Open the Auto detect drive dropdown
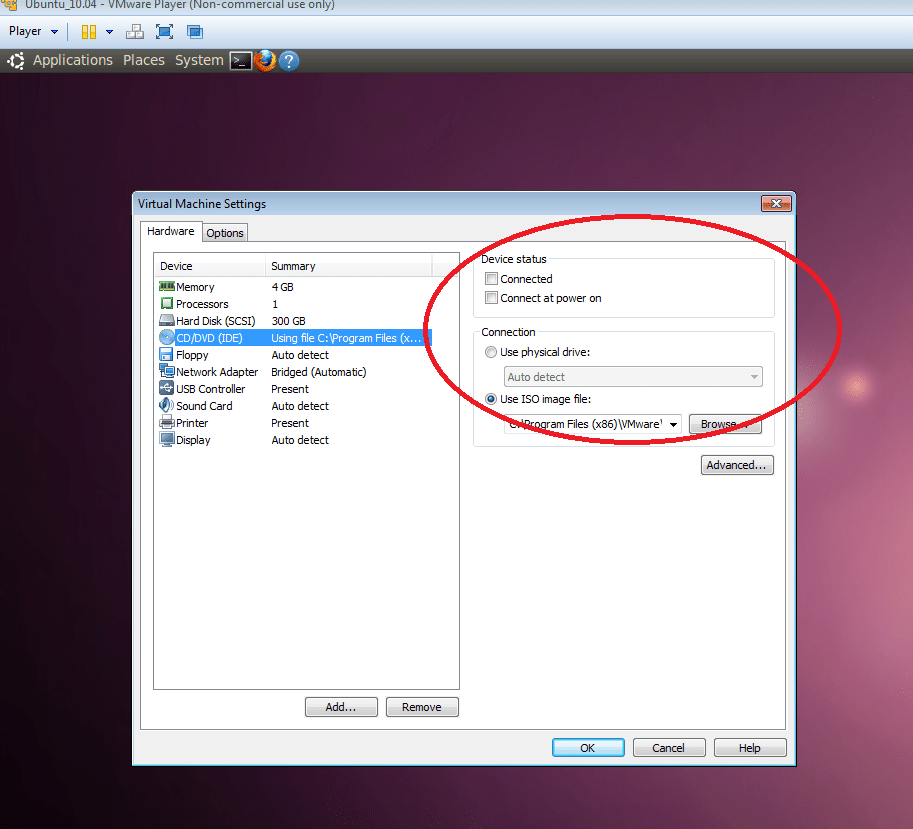 coord(633,377)
